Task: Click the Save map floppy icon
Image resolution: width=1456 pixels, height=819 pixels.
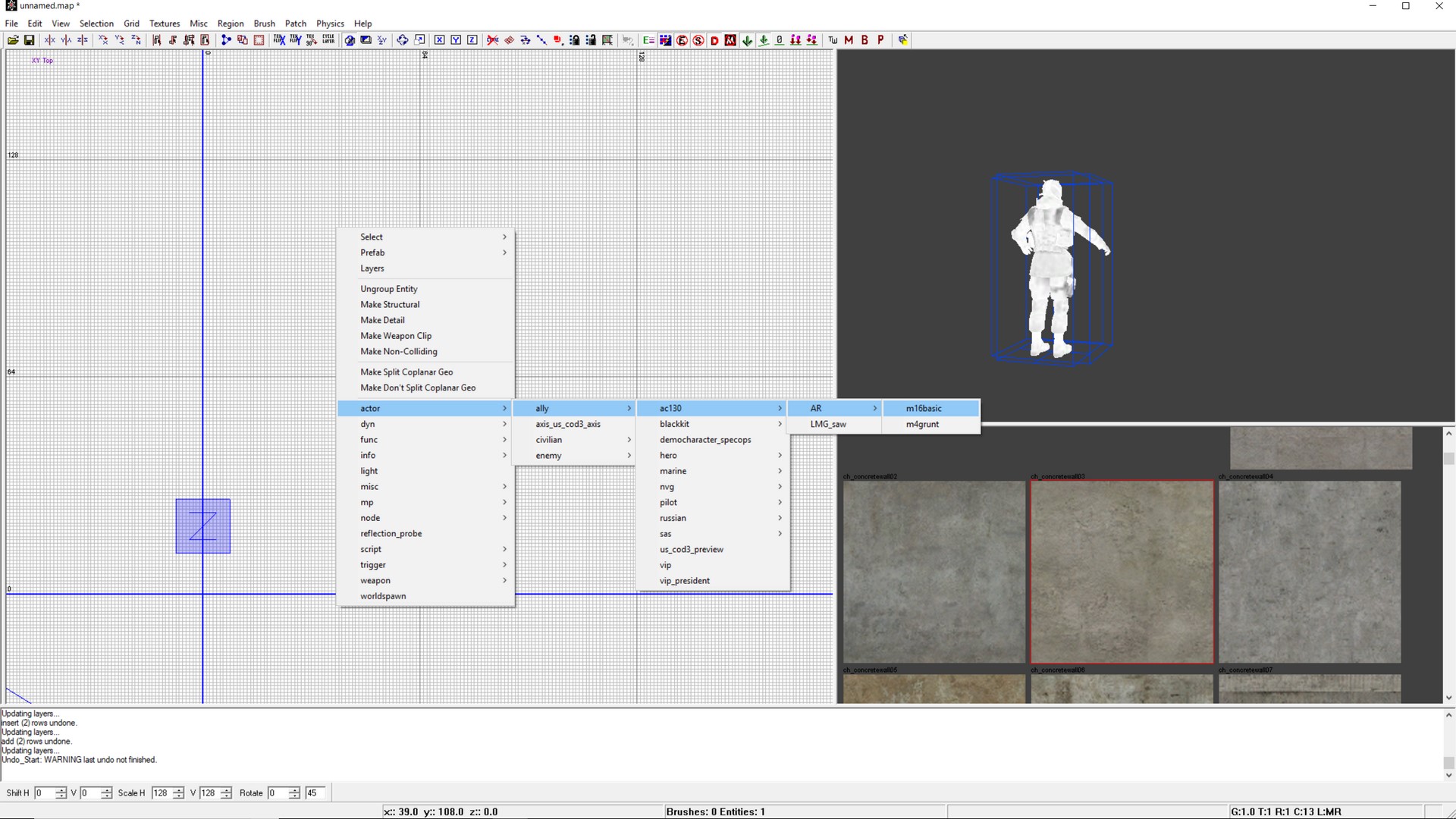Action: [30, 40]
